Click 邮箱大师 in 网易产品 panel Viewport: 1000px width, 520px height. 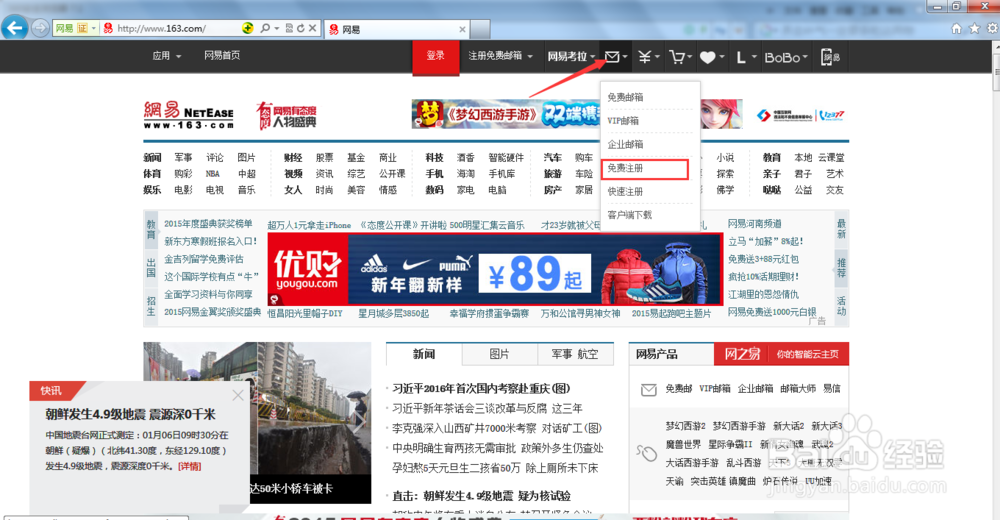(798, 389)
